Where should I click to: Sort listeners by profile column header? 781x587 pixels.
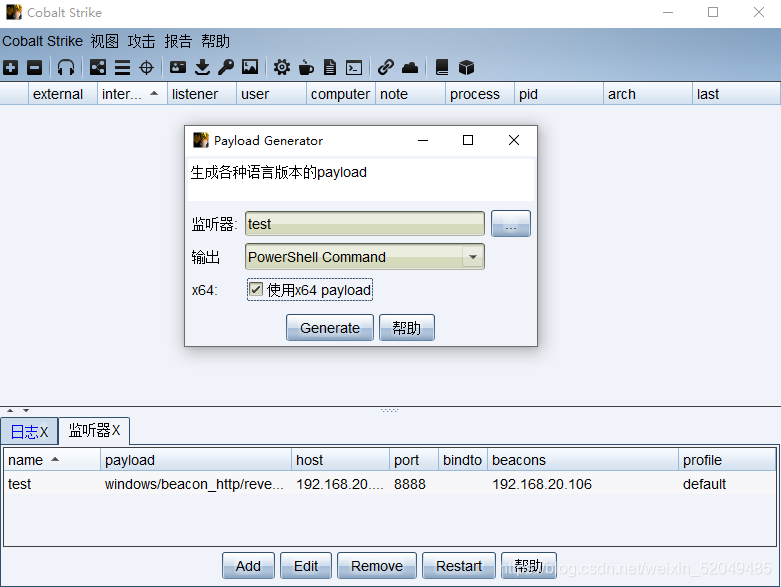point(727,460)
